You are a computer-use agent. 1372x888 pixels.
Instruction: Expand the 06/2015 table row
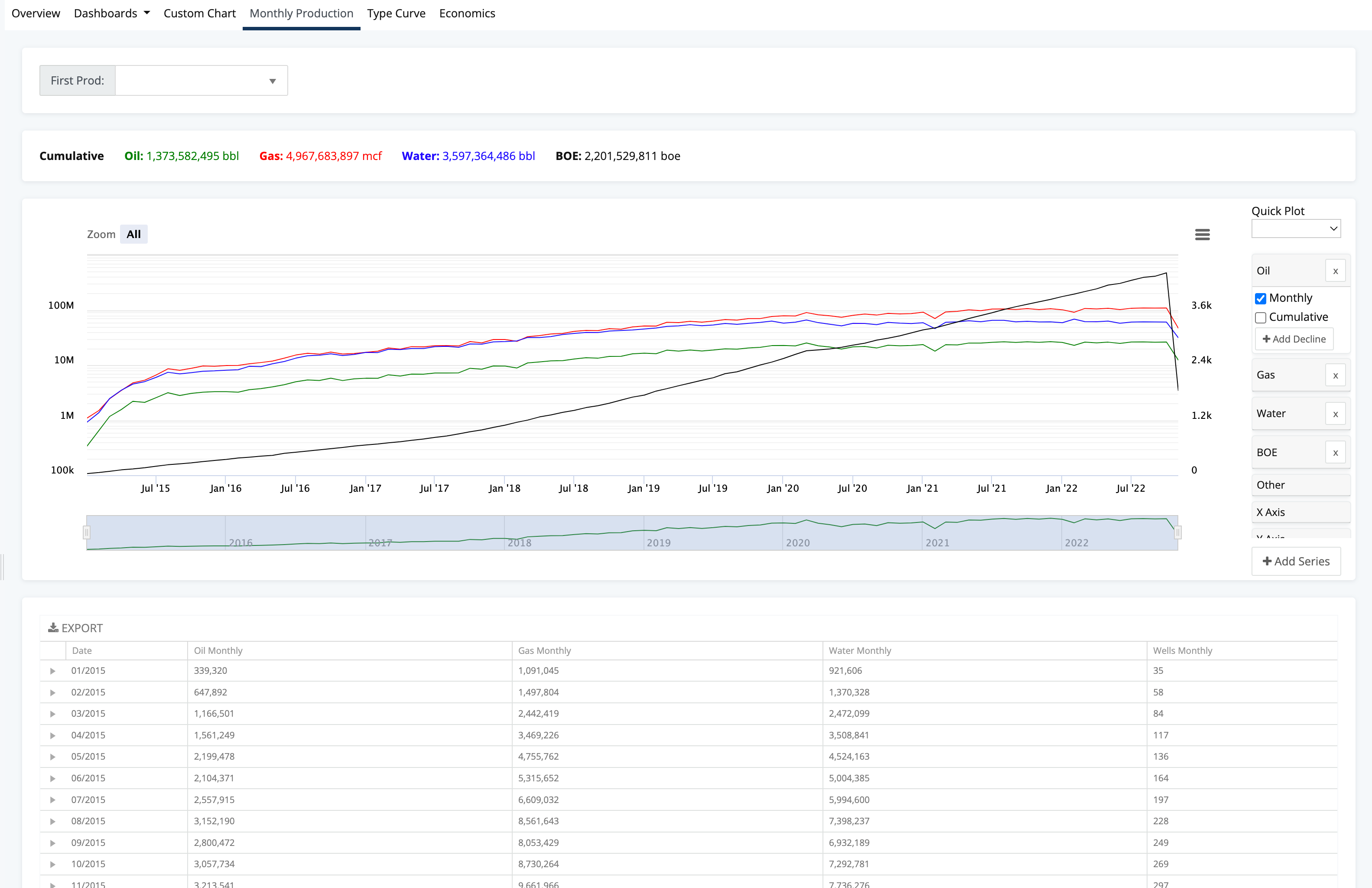(x=52, y=778)
